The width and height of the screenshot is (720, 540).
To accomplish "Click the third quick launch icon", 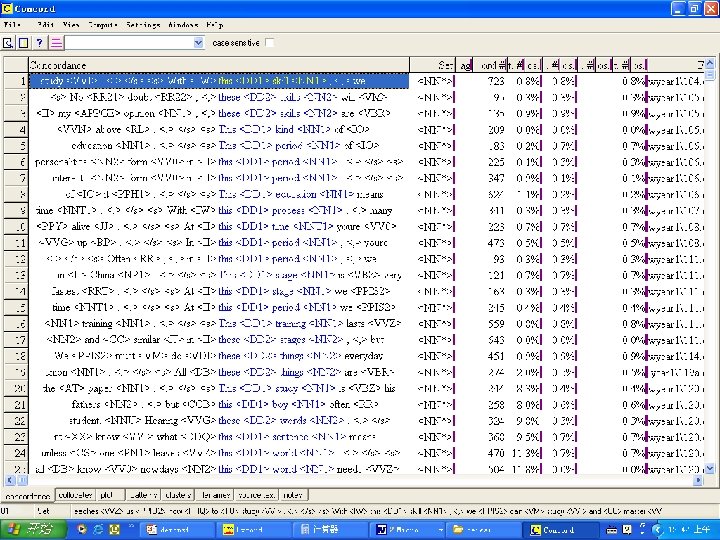I will tap(114, 529).
